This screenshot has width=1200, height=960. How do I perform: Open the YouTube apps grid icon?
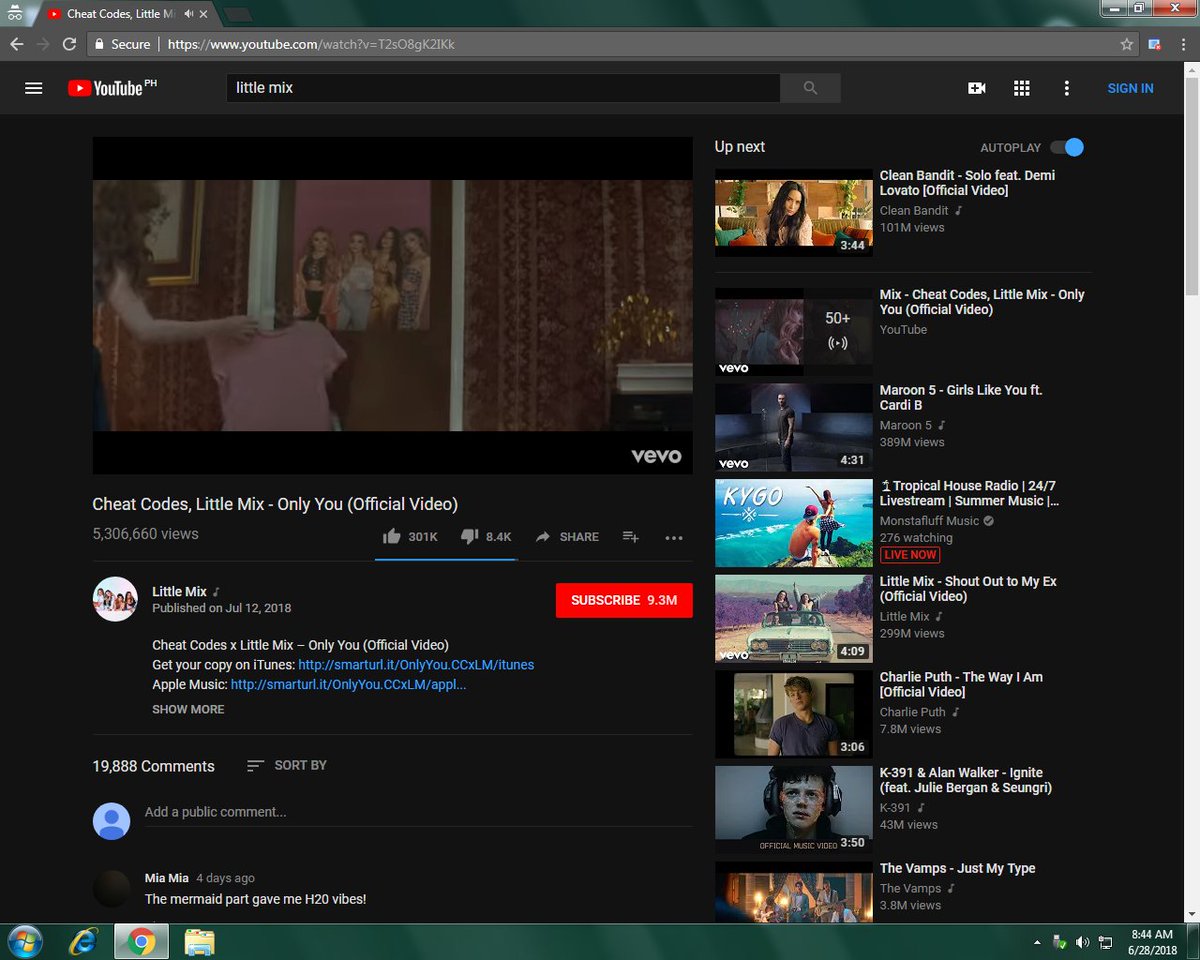1022,88
